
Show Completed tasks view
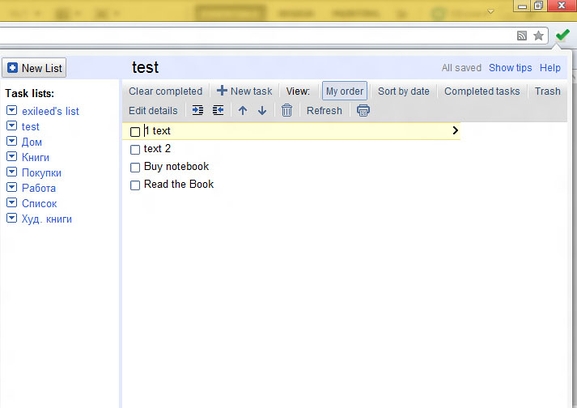(482, 91)
